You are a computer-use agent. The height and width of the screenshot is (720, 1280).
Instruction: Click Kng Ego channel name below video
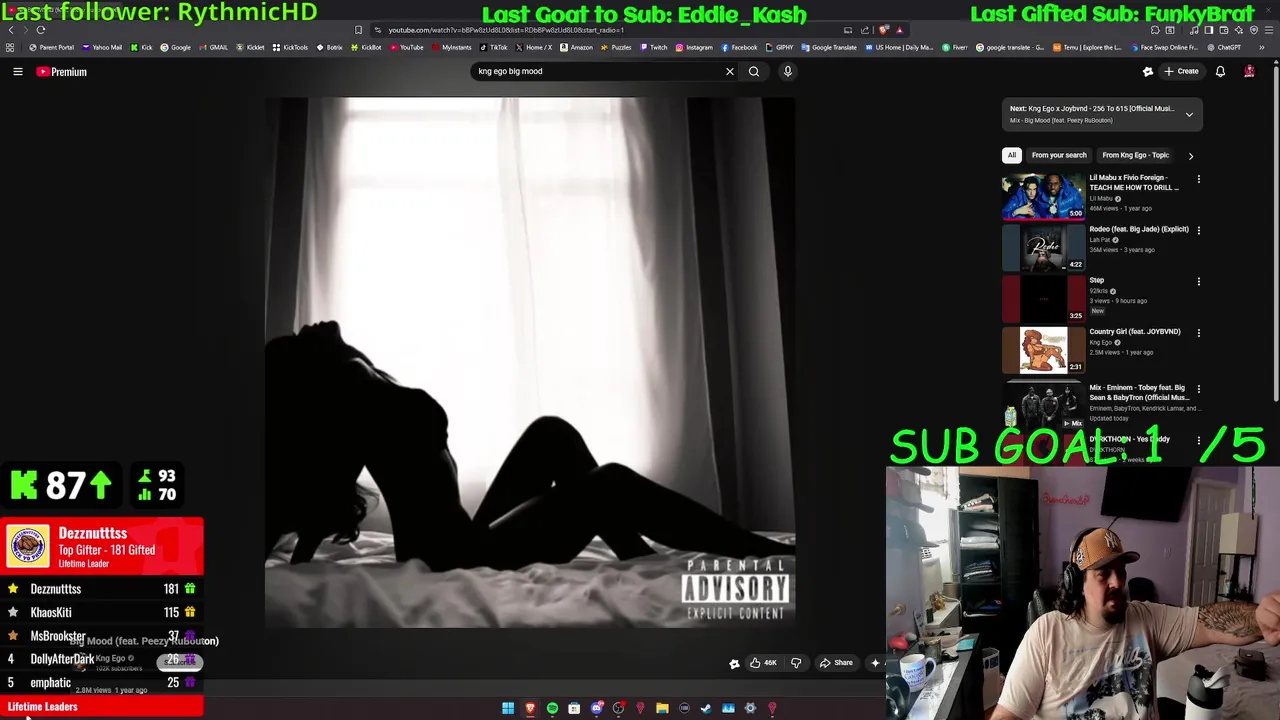(110, 659)
